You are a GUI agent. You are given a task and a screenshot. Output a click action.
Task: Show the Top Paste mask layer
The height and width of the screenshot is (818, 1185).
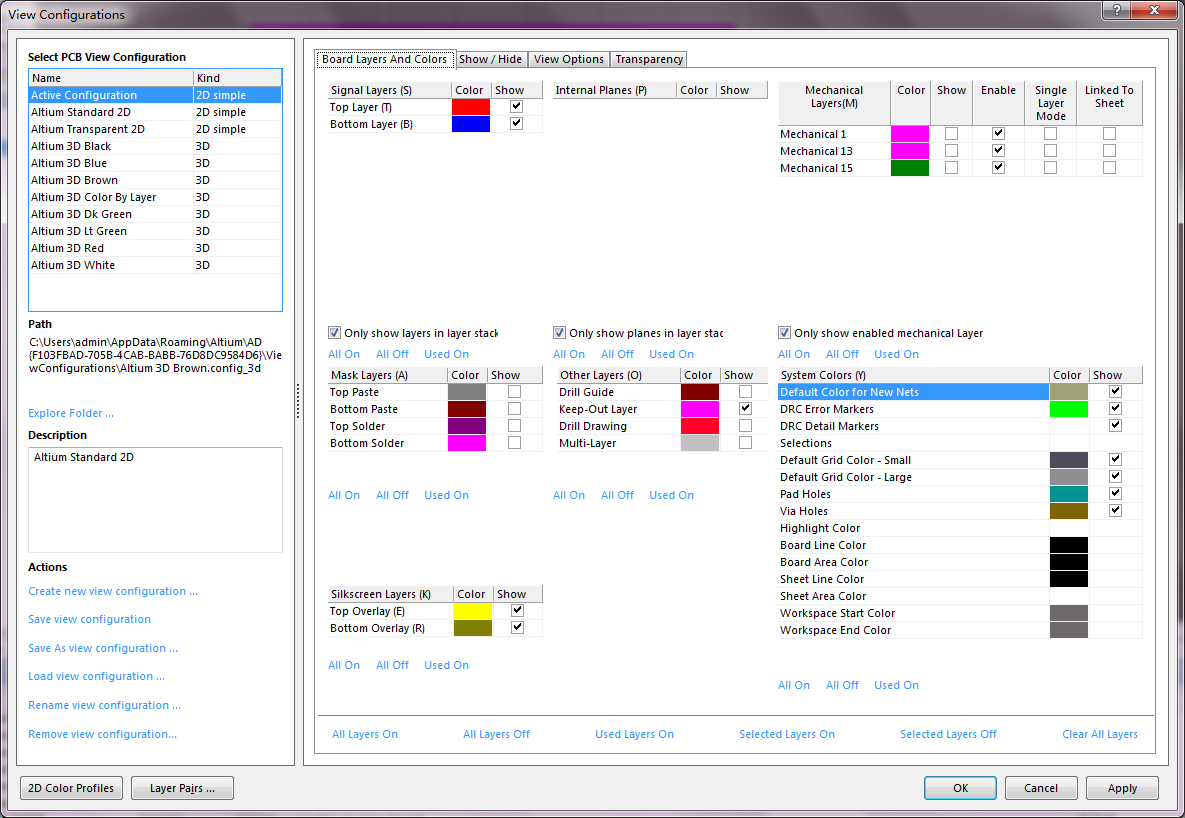click(515, 392)
